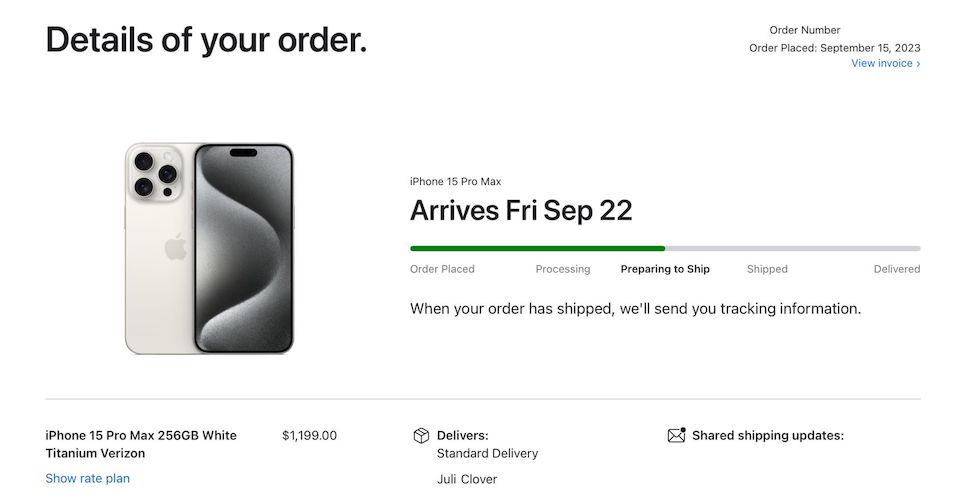This screenshot has height=504, width=968.
Task: Select the Order Placed progress step
Action: coord(442,269)
